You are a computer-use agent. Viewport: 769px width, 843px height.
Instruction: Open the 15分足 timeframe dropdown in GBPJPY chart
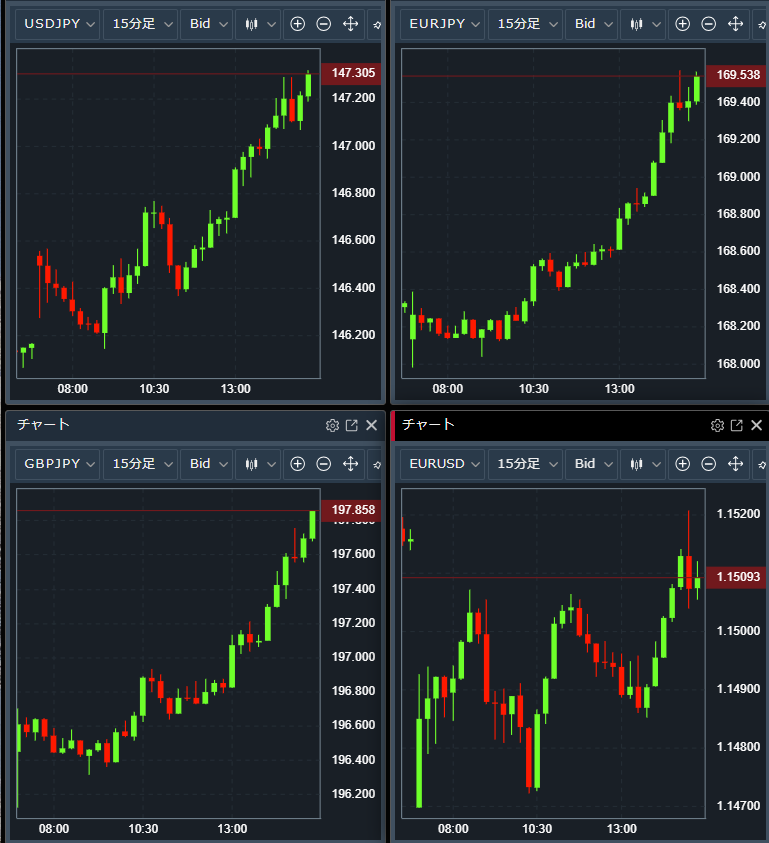[140, 464]
